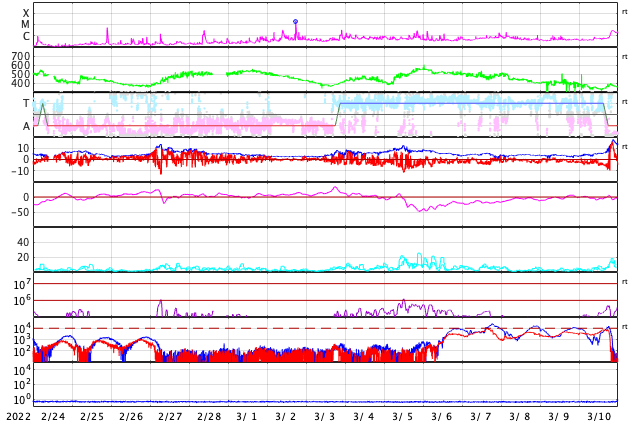Select the 3/ 1 date label
The height and width of the screenshot is (424, 634).
point(247,417)
